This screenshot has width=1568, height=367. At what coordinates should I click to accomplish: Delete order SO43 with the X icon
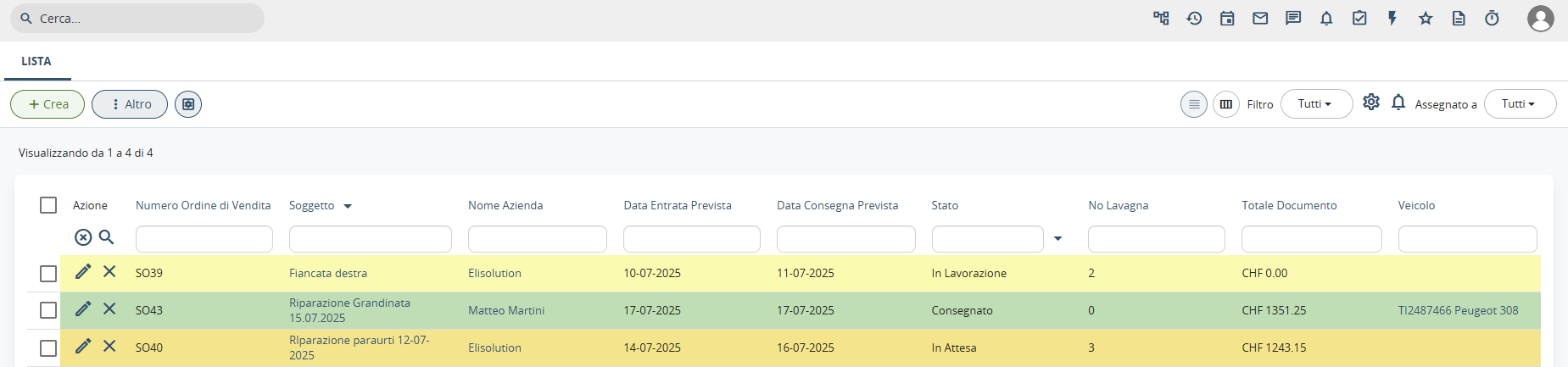point(109,309)
